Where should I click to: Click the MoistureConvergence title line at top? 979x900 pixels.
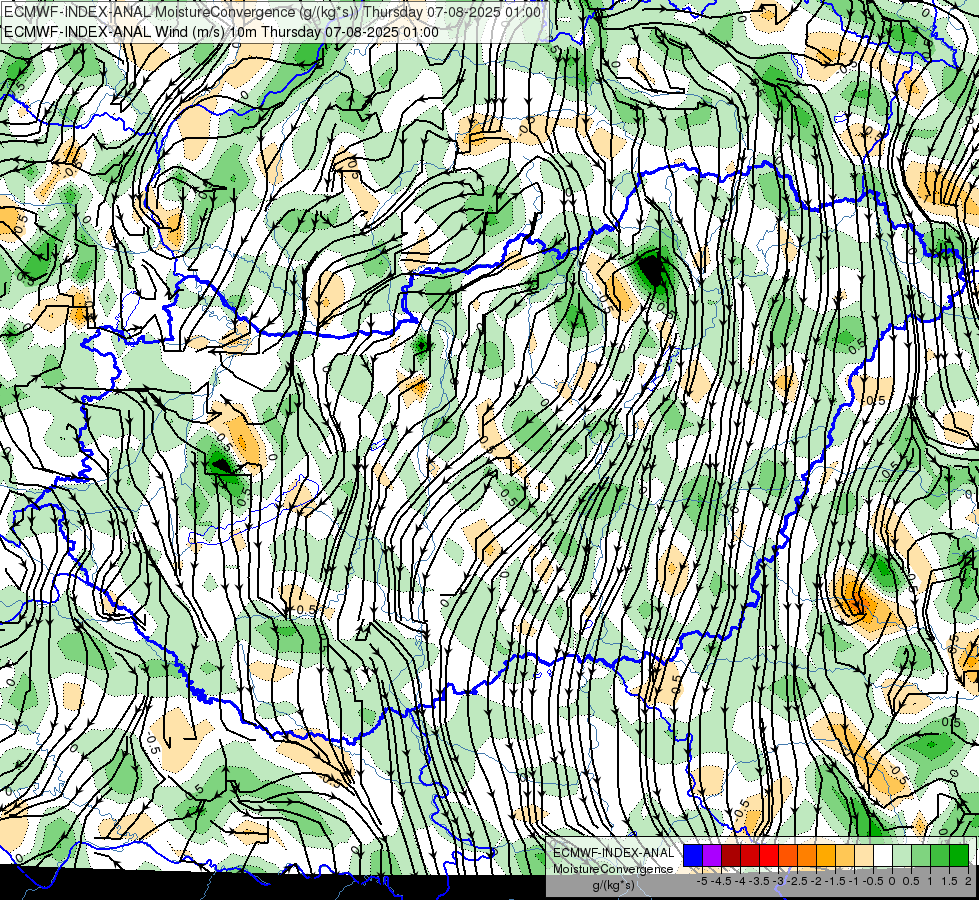tap(272, 12)
